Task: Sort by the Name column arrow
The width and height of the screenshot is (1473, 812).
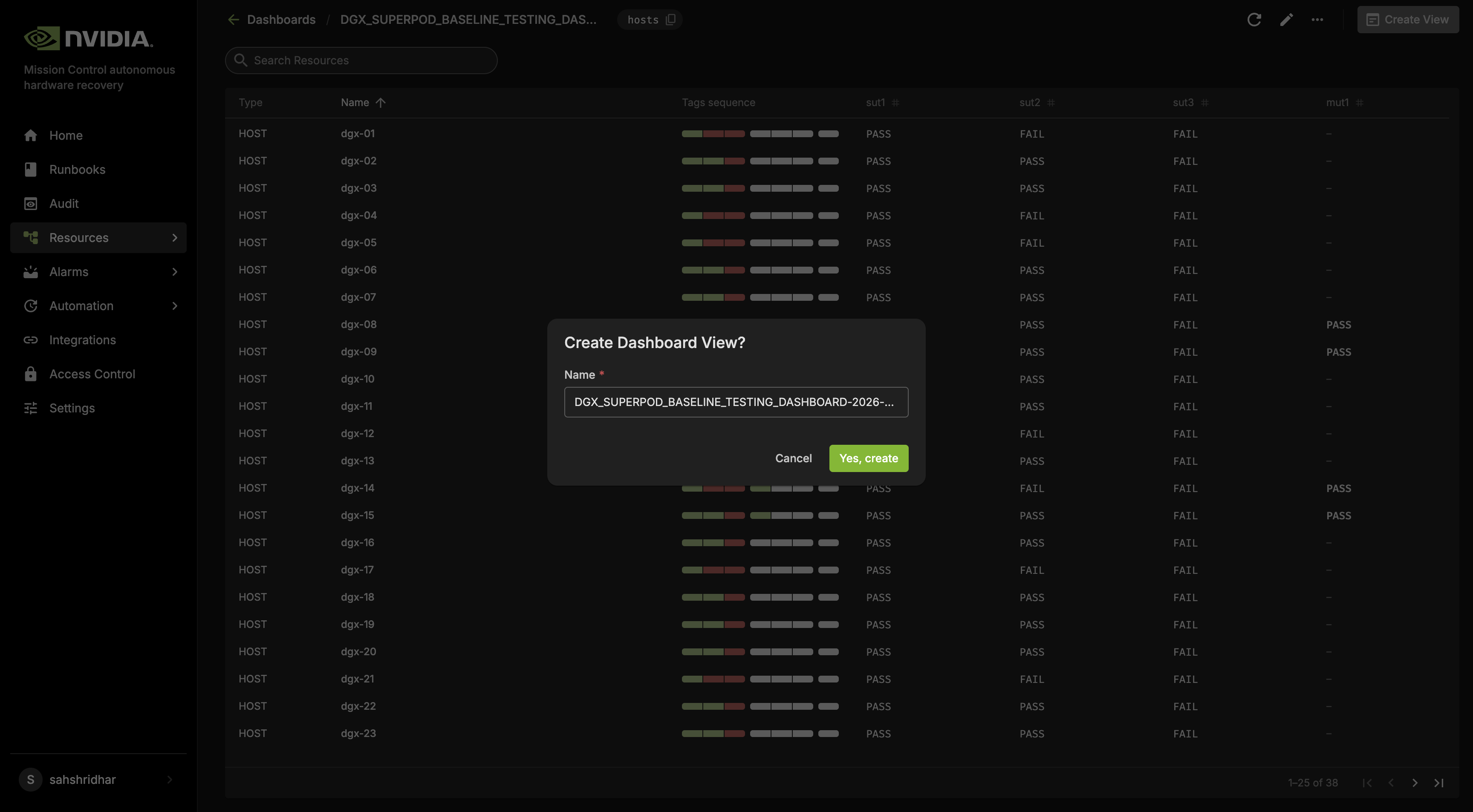Action: [x=381, y=102]
